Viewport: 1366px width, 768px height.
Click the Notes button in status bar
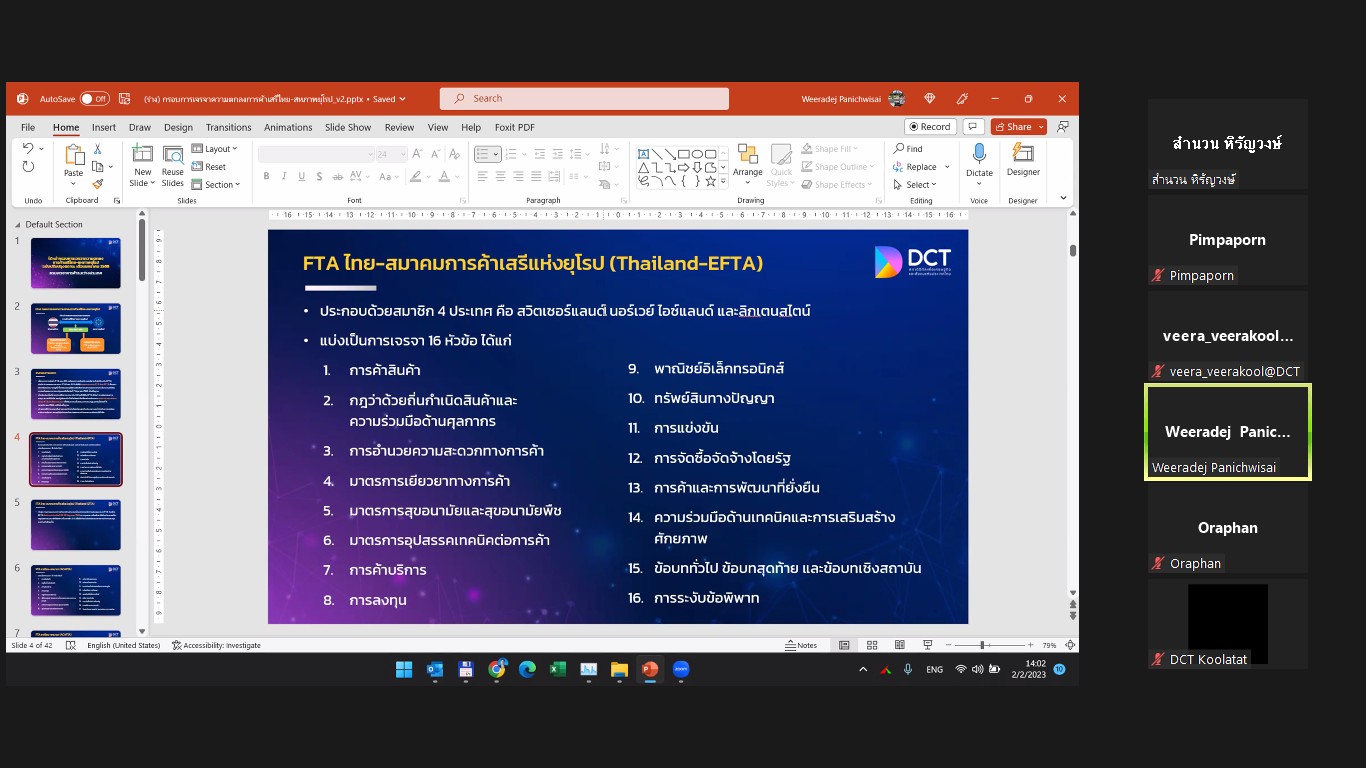[x=802, y=645]
